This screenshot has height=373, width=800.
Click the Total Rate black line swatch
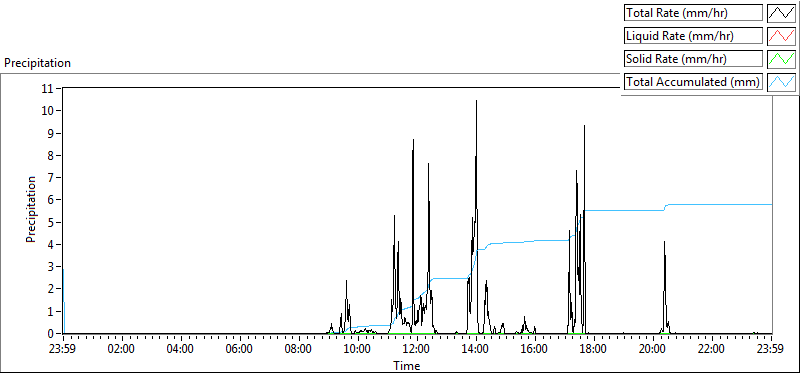781,12
